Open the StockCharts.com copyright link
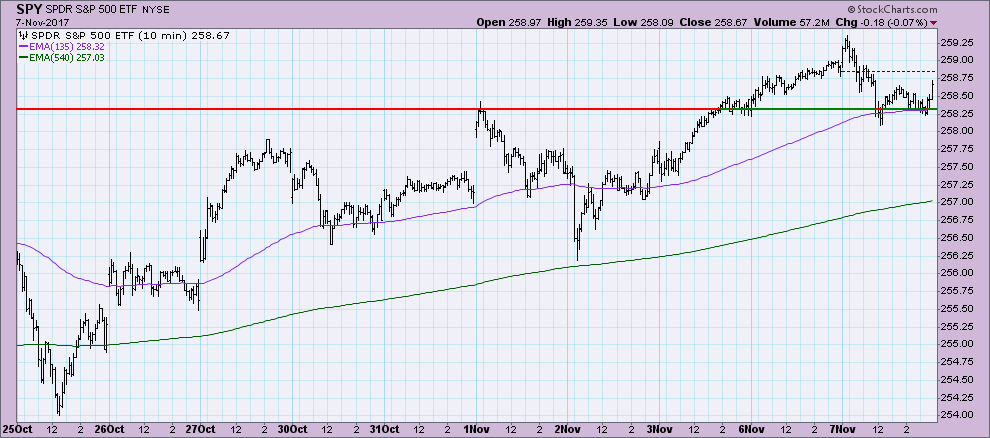 pyautogui.click(x=892, y=10)
